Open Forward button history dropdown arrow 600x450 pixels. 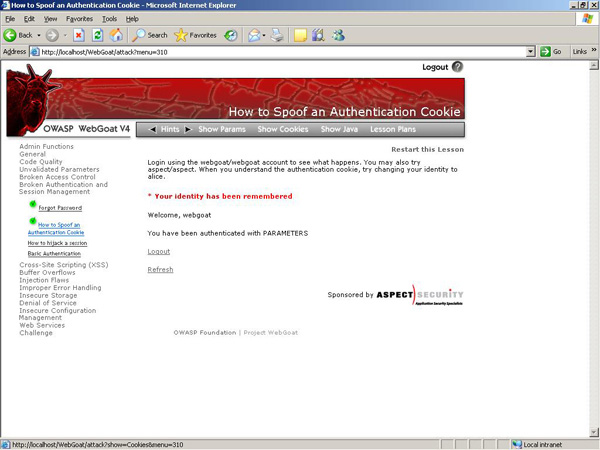pos(65,35)
